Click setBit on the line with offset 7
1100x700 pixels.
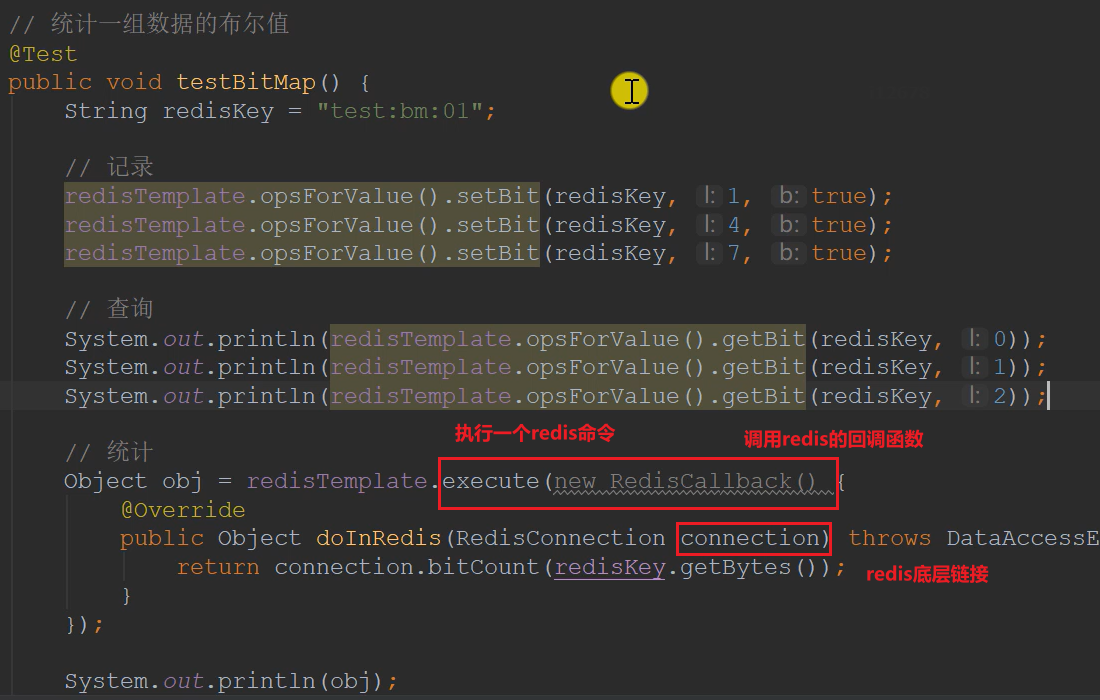click(x=497, y=253)
